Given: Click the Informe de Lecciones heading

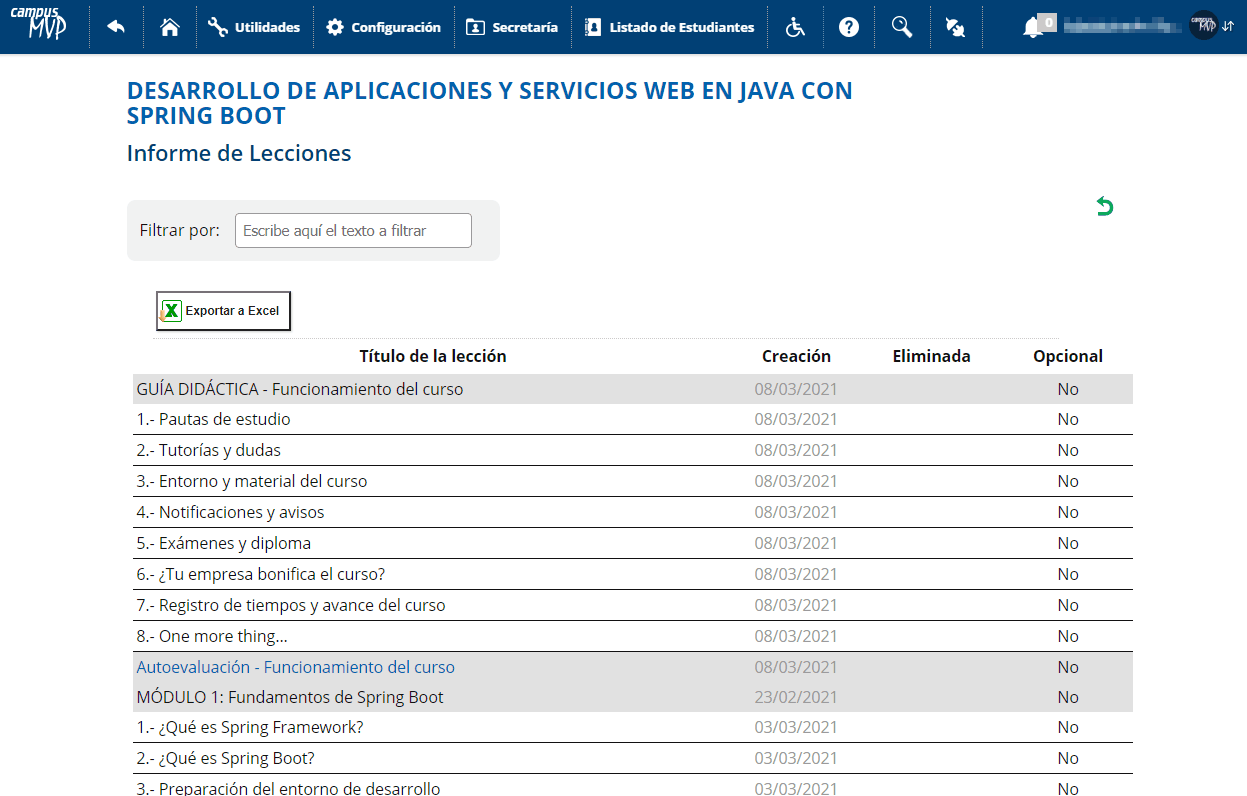Looking at the screenshot, I should point(239,153).
